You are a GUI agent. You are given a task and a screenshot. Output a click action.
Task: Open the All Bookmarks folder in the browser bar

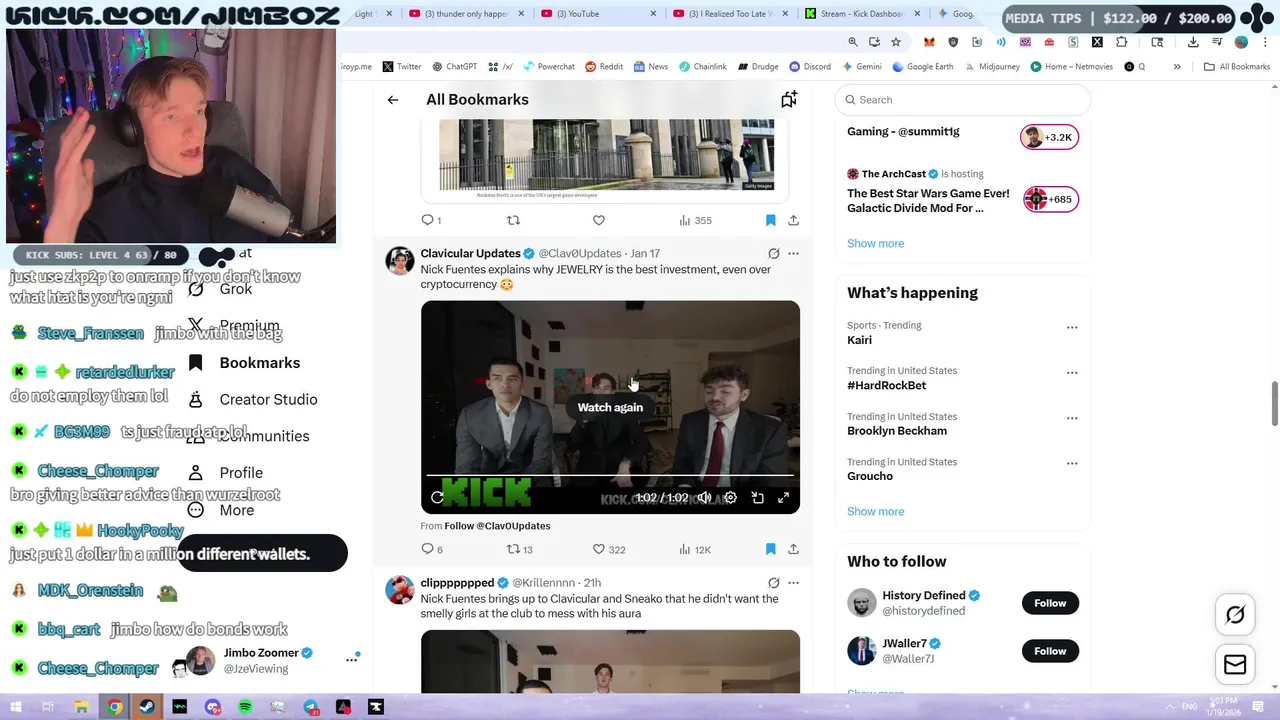(x=1237, y=67)
